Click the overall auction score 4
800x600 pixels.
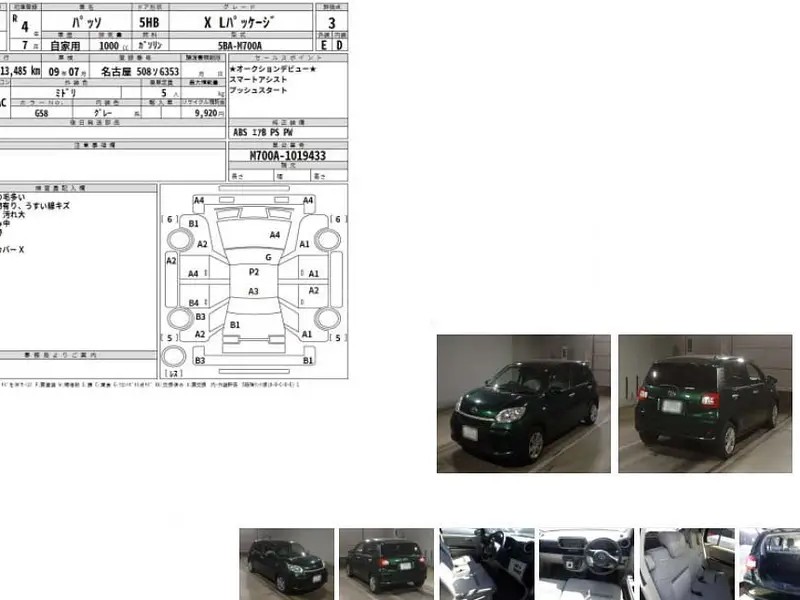click(24, 27)
